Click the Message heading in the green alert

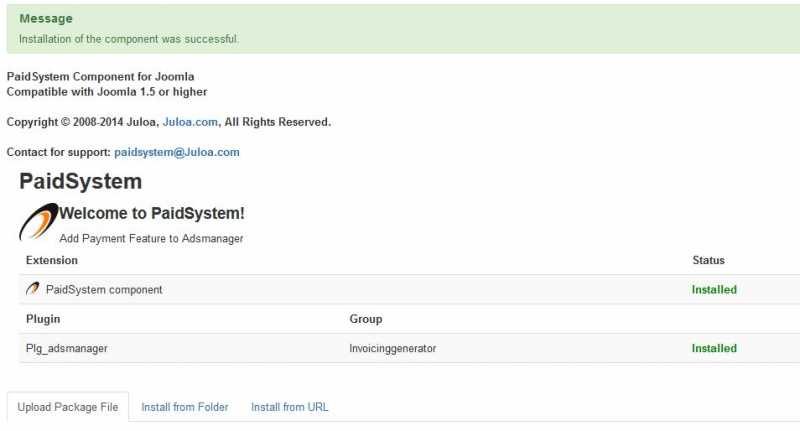[46, 19]
